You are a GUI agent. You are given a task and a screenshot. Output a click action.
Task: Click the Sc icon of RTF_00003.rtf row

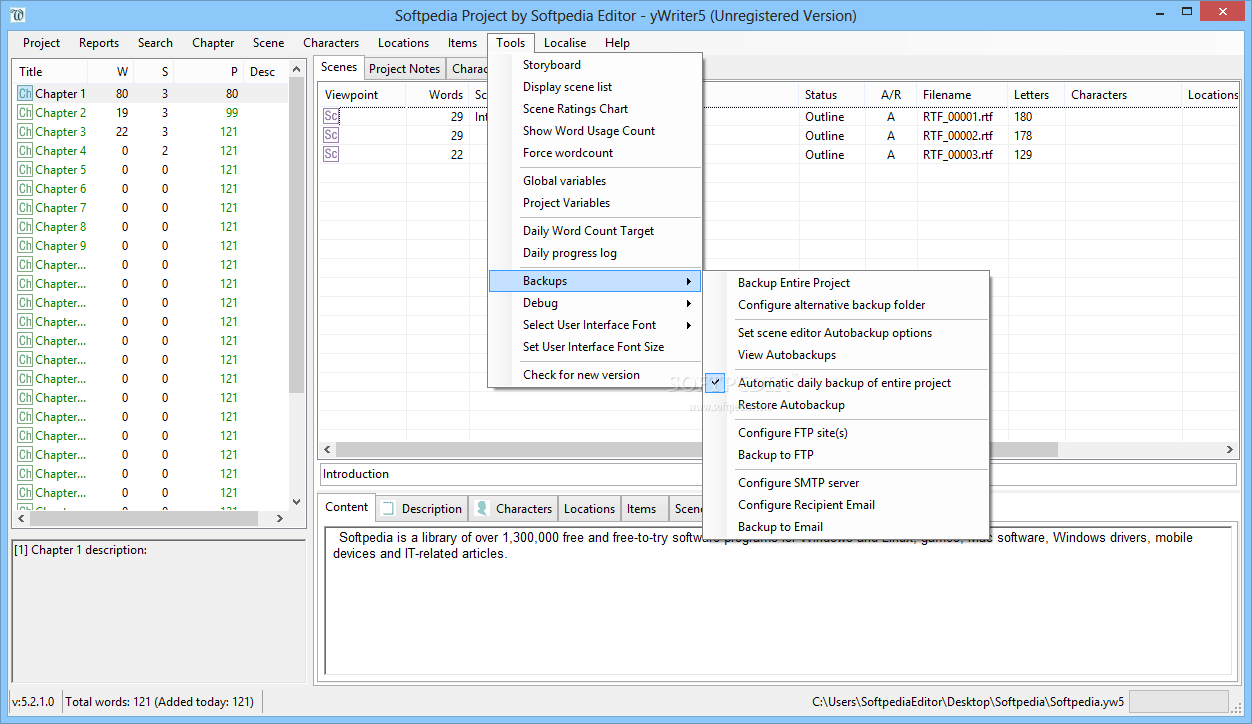[x=331, y=154]
